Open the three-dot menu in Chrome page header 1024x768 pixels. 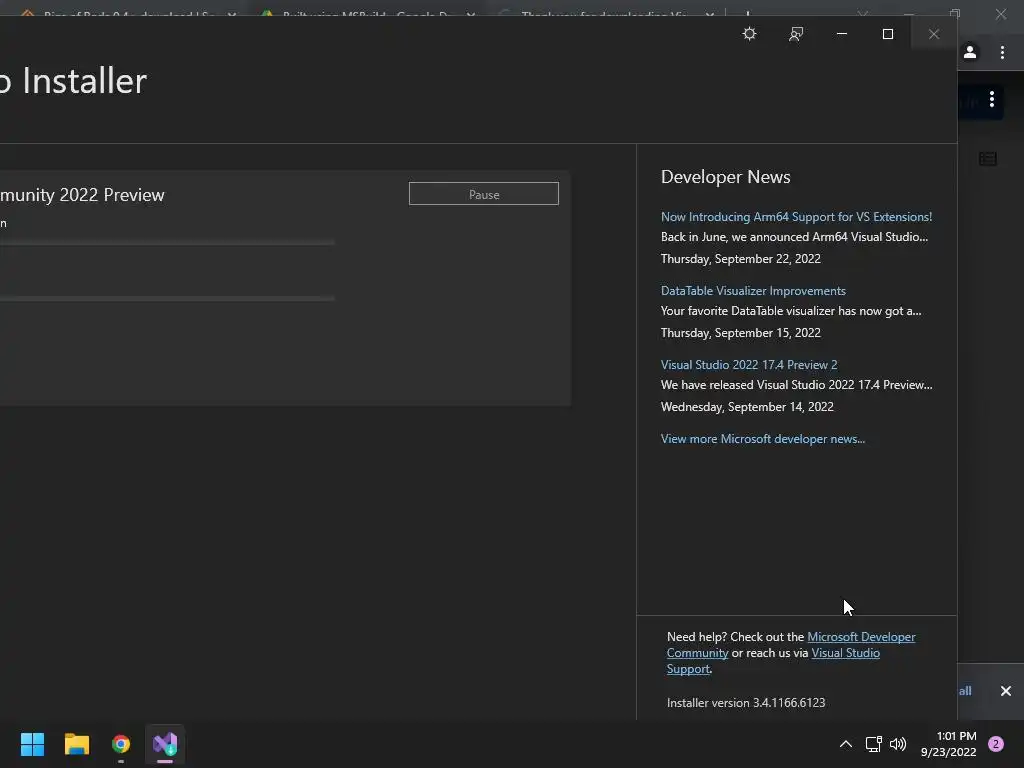point(992,99)
